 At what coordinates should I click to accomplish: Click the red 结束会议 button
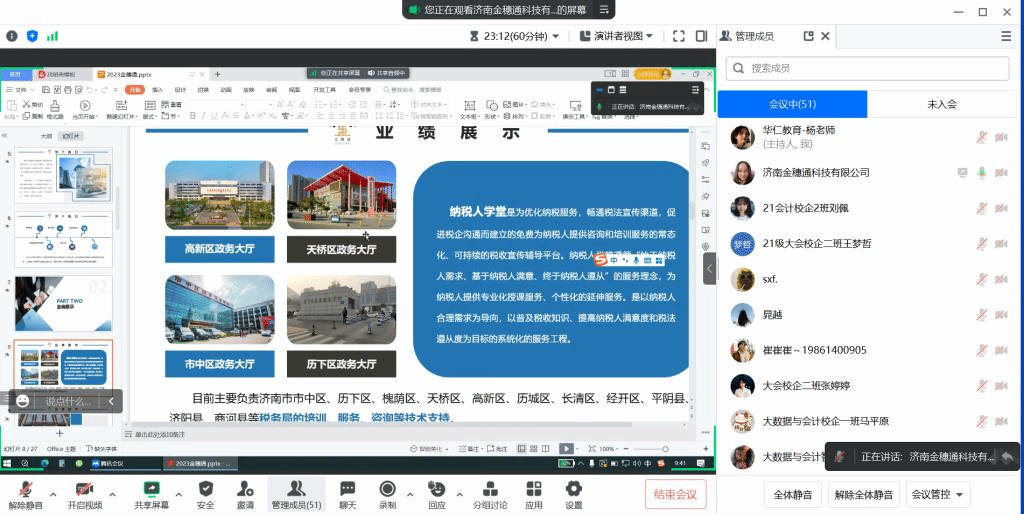point(675,494)
